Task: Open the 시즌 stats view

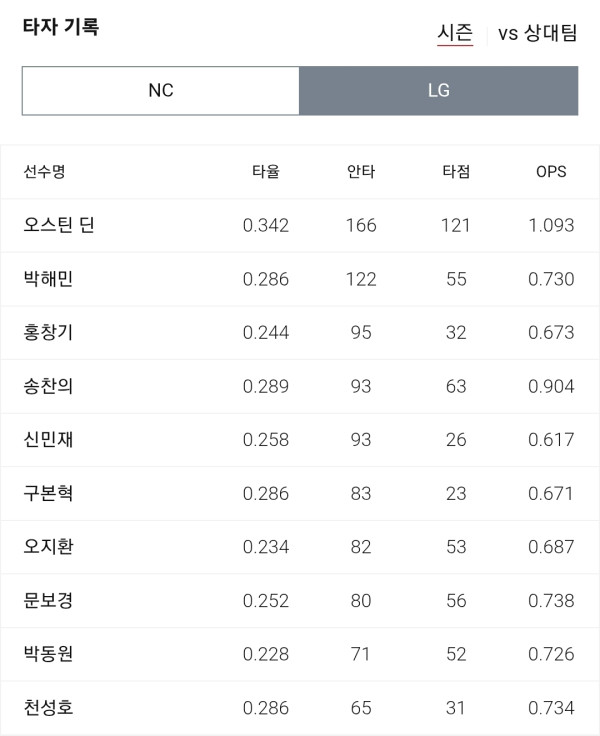Action: (455, 33)
